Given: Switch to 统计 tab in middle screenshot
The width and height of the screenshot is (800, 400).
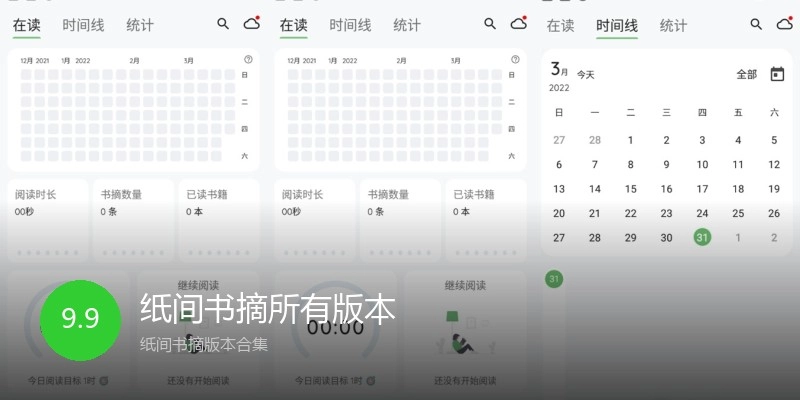Looking at the screenshot, I should pos(407,25).
